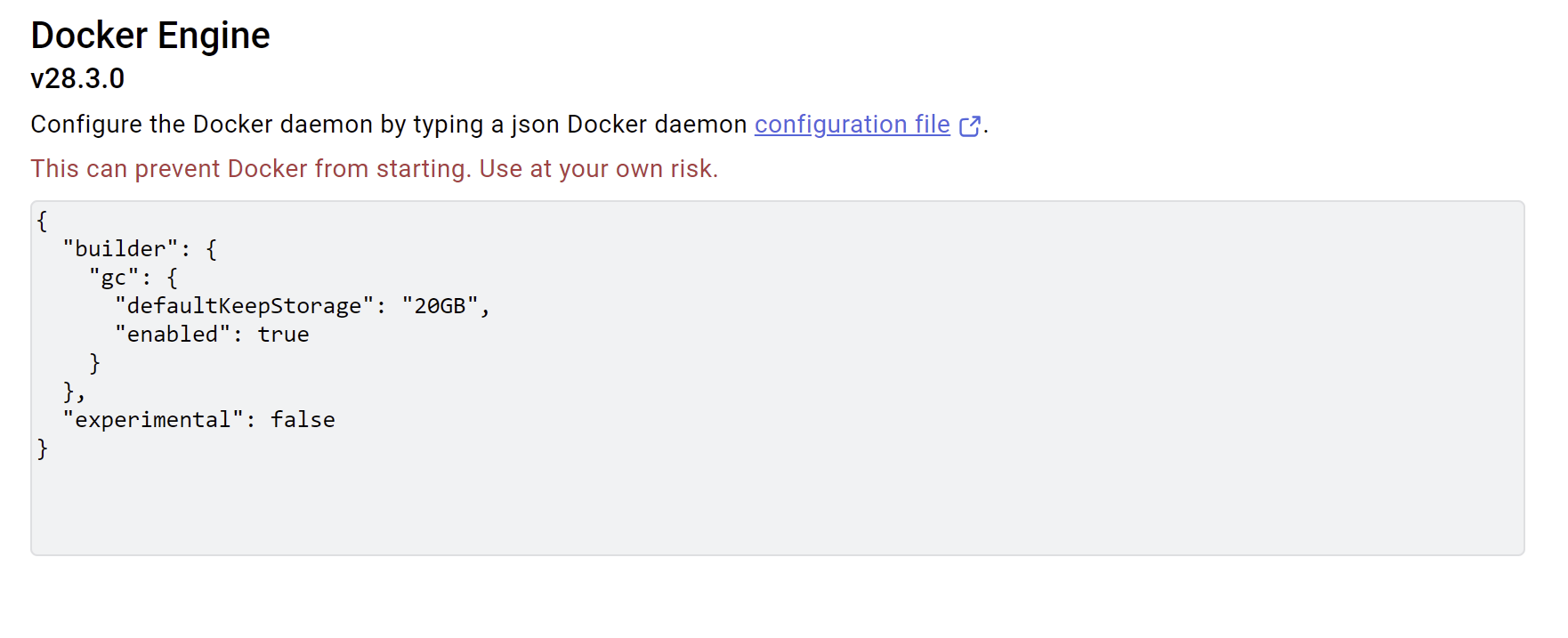
Task: Click the false value after experimental
Action: pos(303,420)
